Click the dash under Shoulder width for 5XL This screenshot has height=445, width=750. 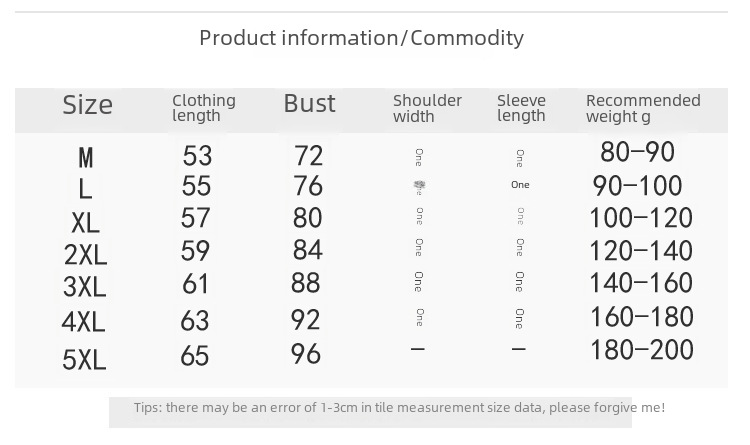pos(418,349)
